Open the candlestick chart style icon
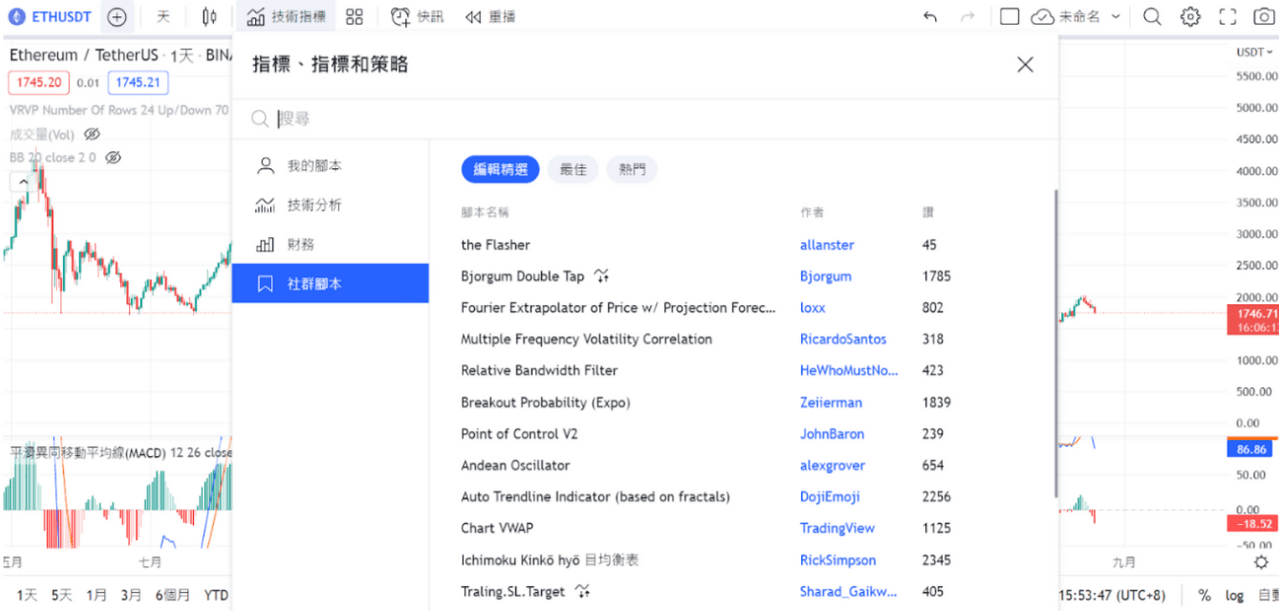Viewport: 1279px width, 611px height. 209,17
